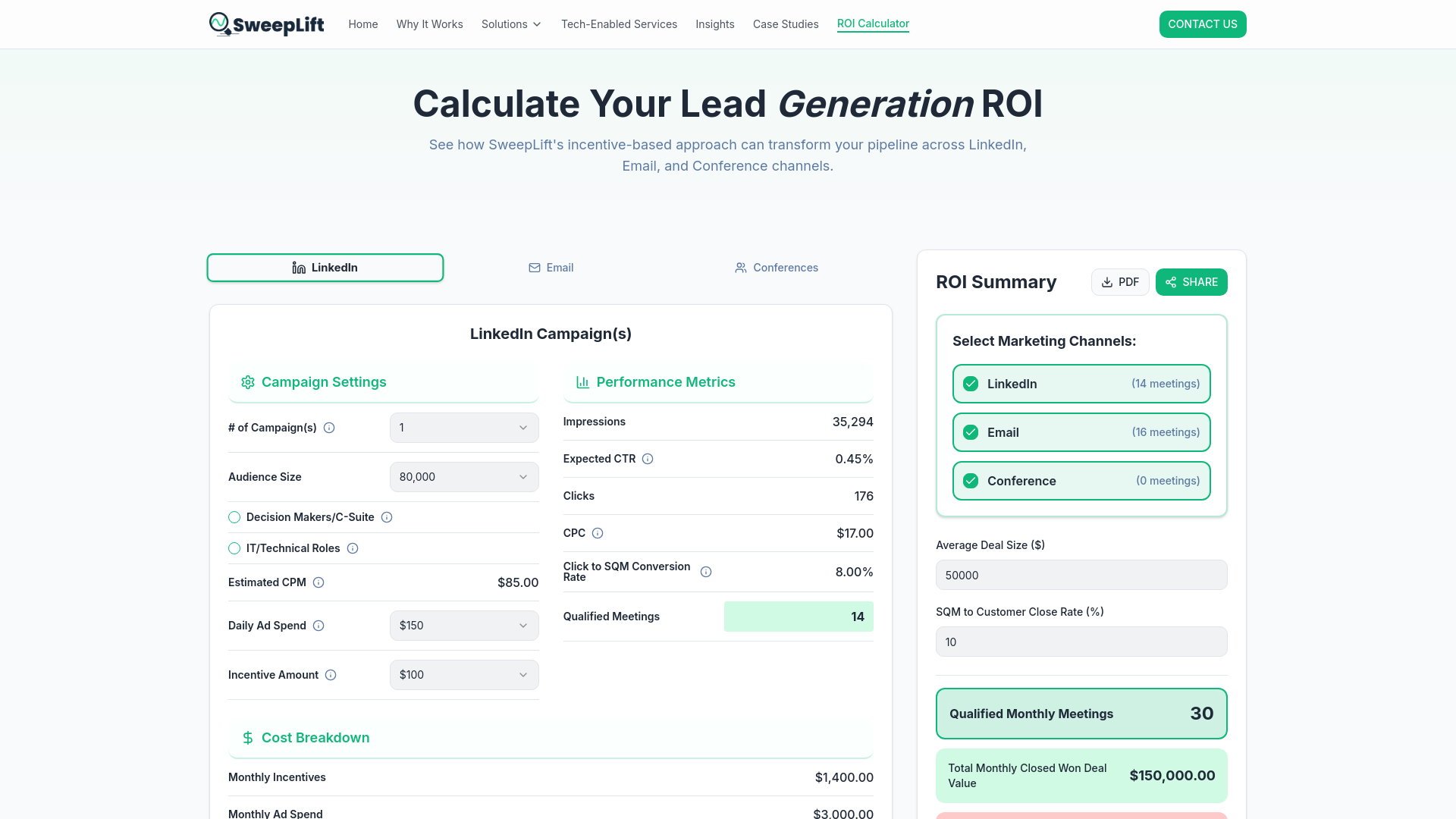Click the conversion rate value 8.00%
This screenshot has height=819, width=1456.
coord(854,572)
